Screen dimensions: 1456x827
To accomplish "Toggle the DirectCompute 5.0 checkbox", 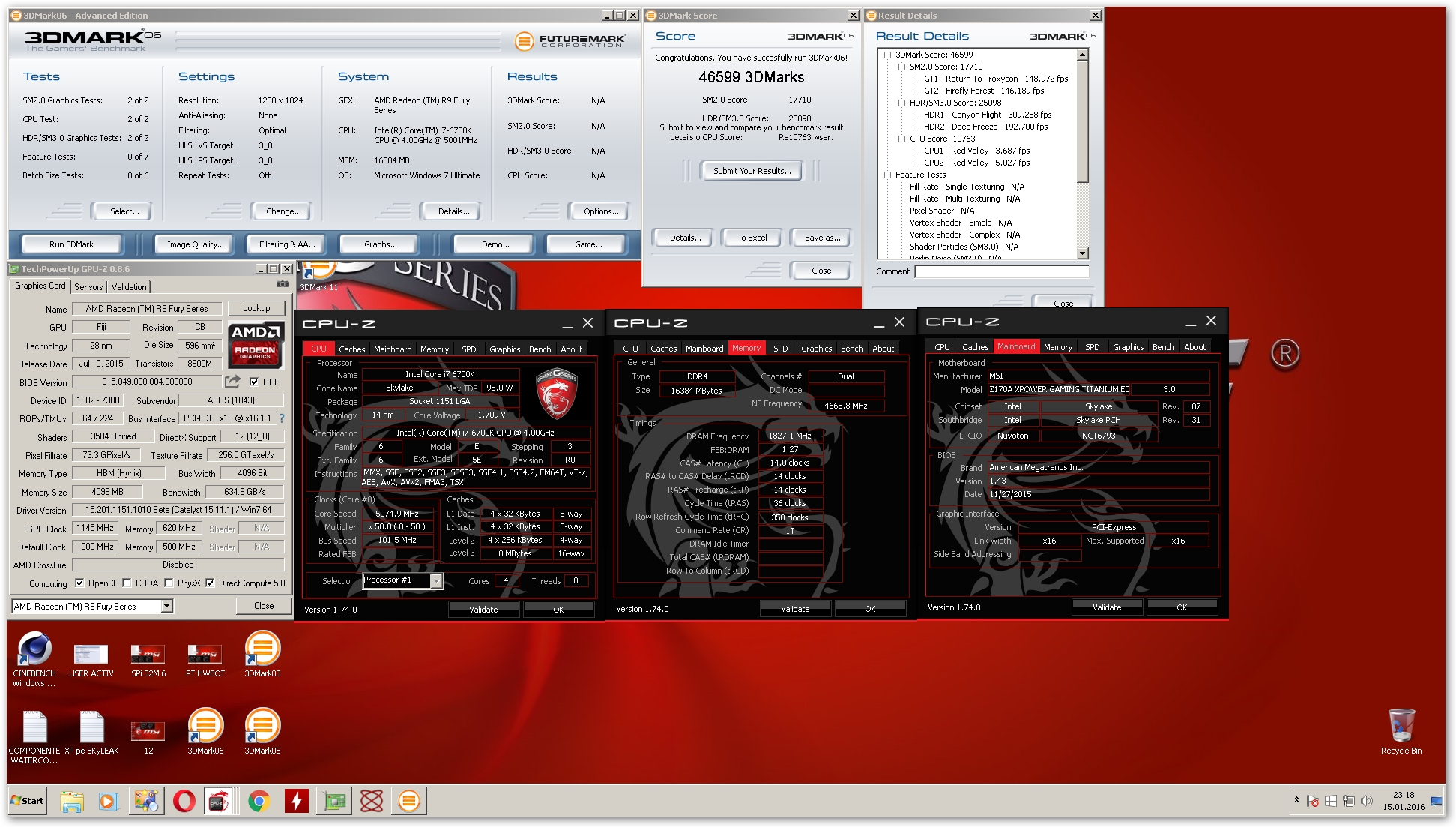I will pos(210,583).
